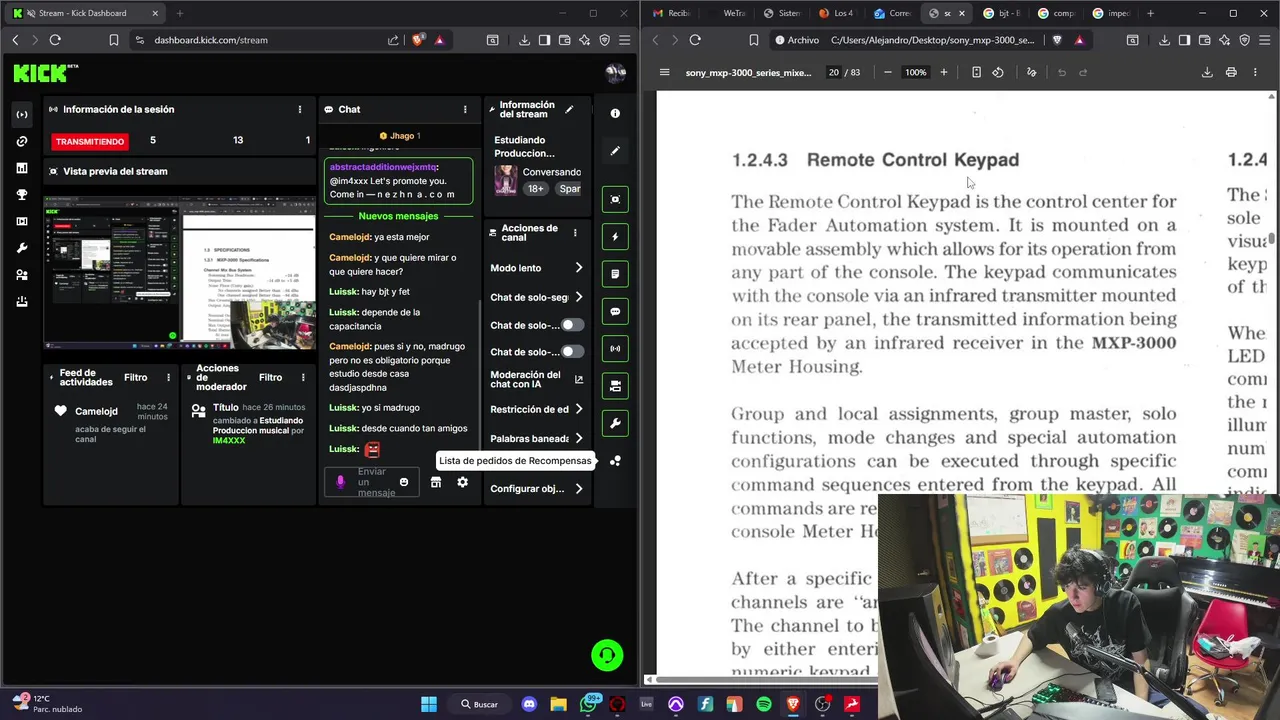Click the Filtro button in Feed de actividades
Image resolution: width=1280 pixels, height=720 pixels.
pyautogui.click(x=135, y=378)
